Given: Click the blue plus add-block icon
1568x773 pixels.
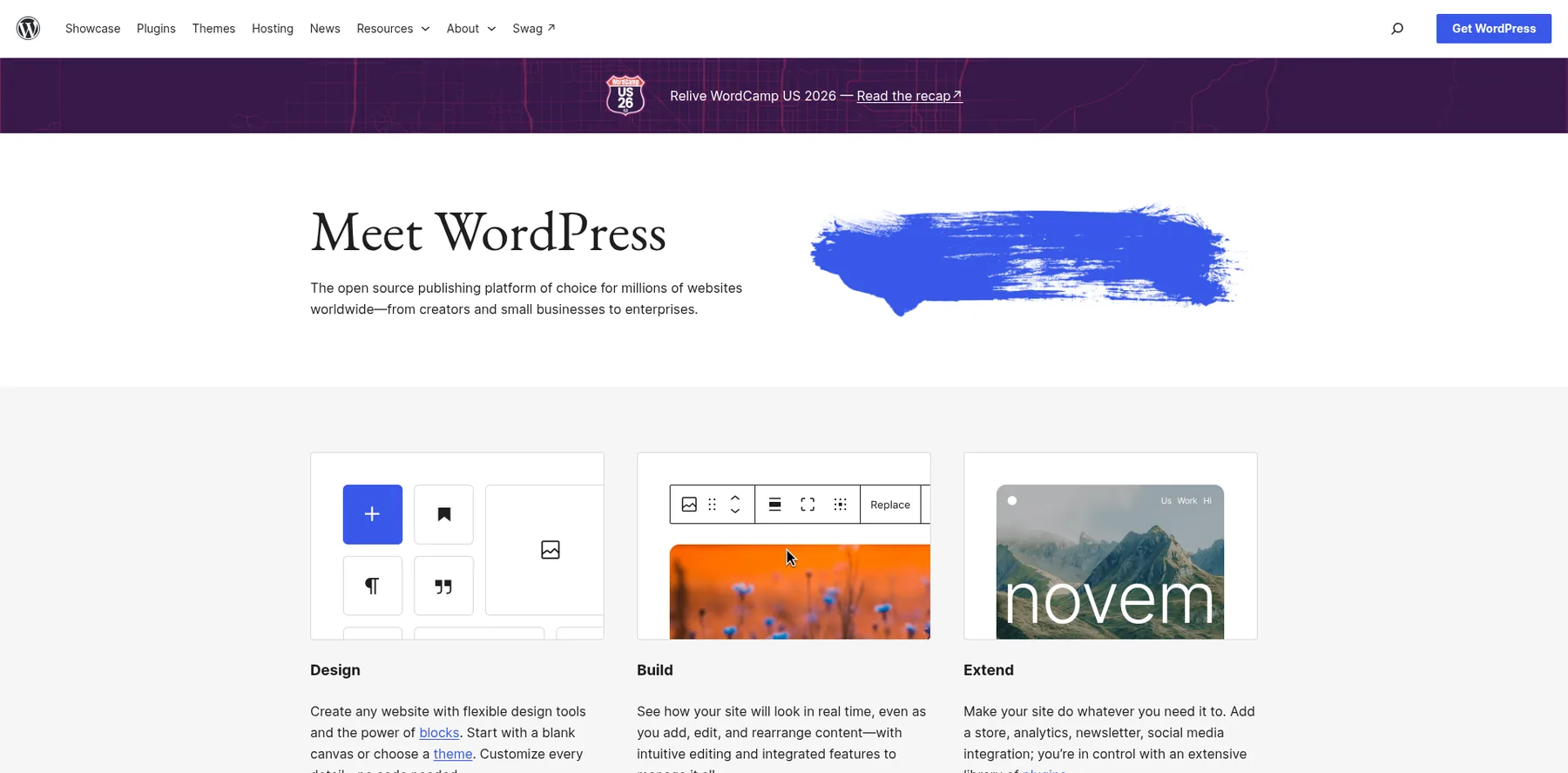Looking at the screenshot, I should coord(373,514).
